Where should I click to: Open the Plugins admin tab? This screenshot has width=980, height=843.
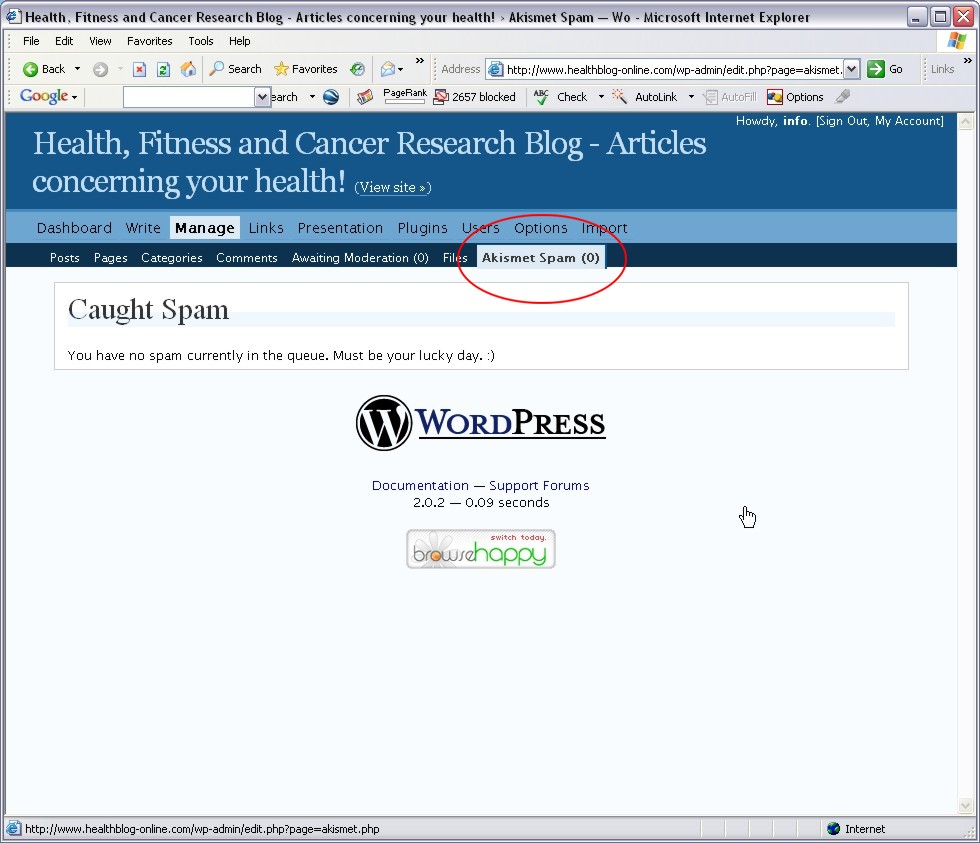point(422,228)
